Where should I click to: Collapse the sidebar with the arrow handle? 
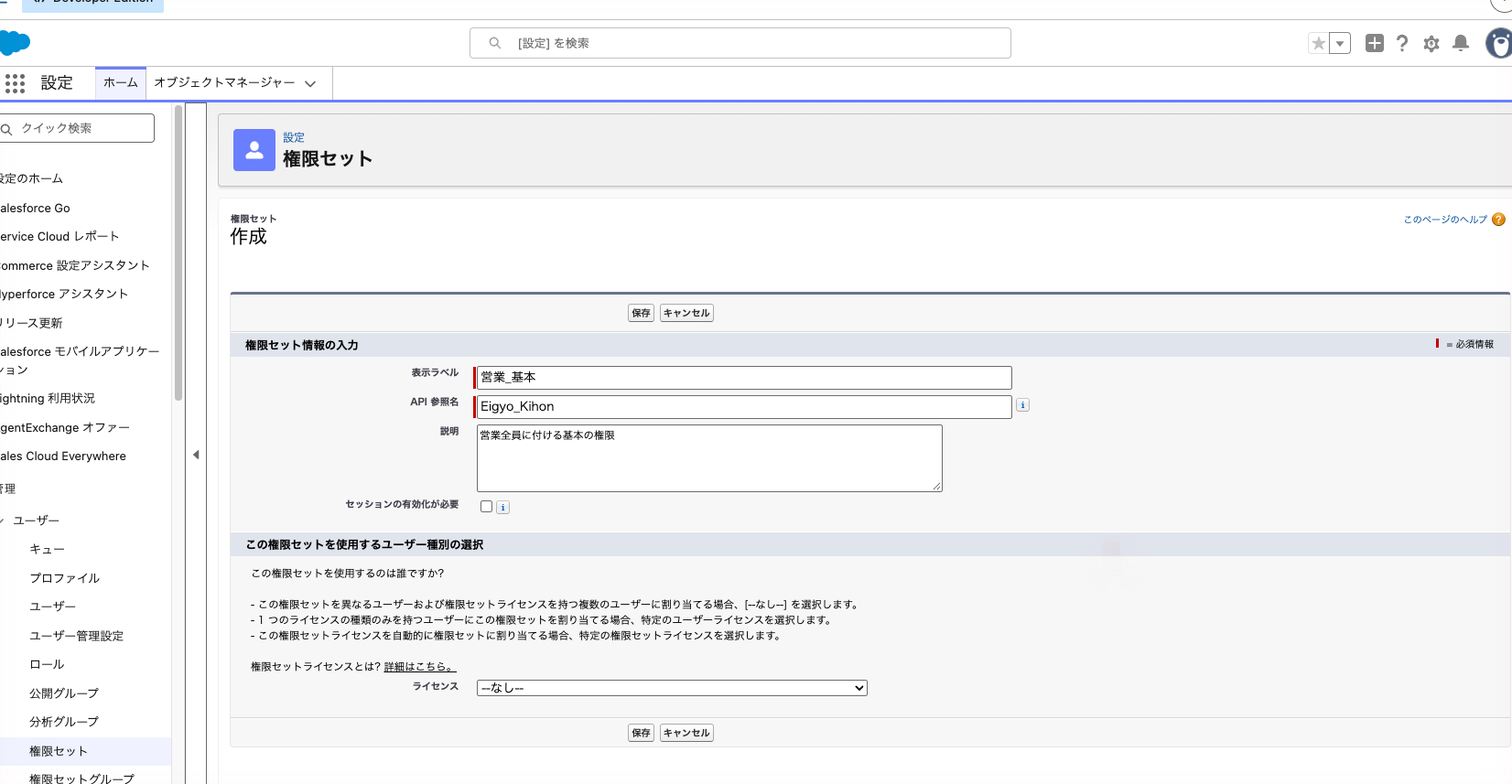196,455
